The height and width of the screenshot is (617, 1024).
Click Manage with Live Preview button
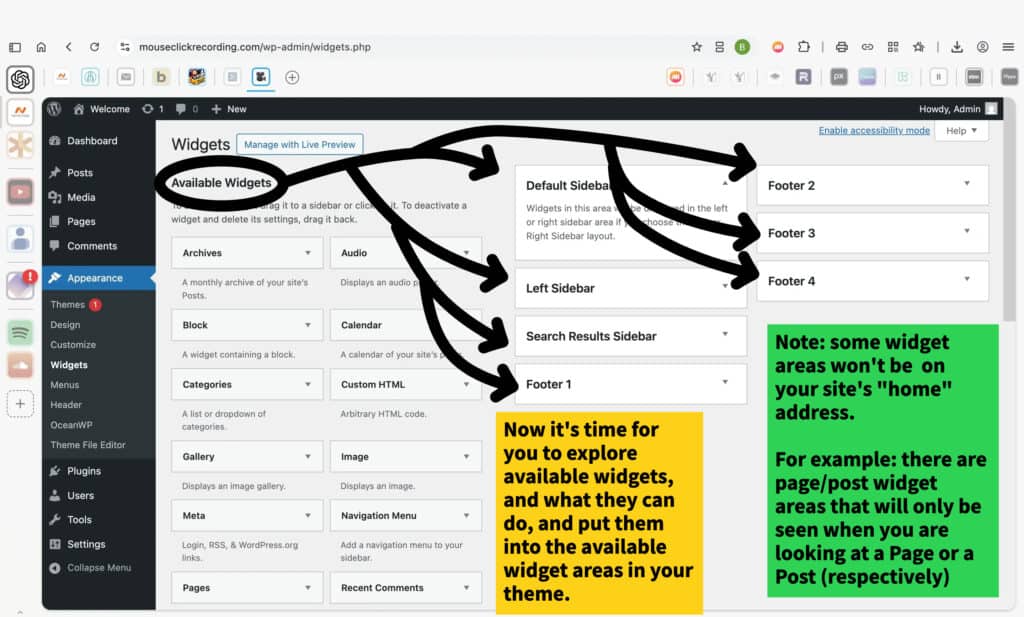tap(300, 145)
